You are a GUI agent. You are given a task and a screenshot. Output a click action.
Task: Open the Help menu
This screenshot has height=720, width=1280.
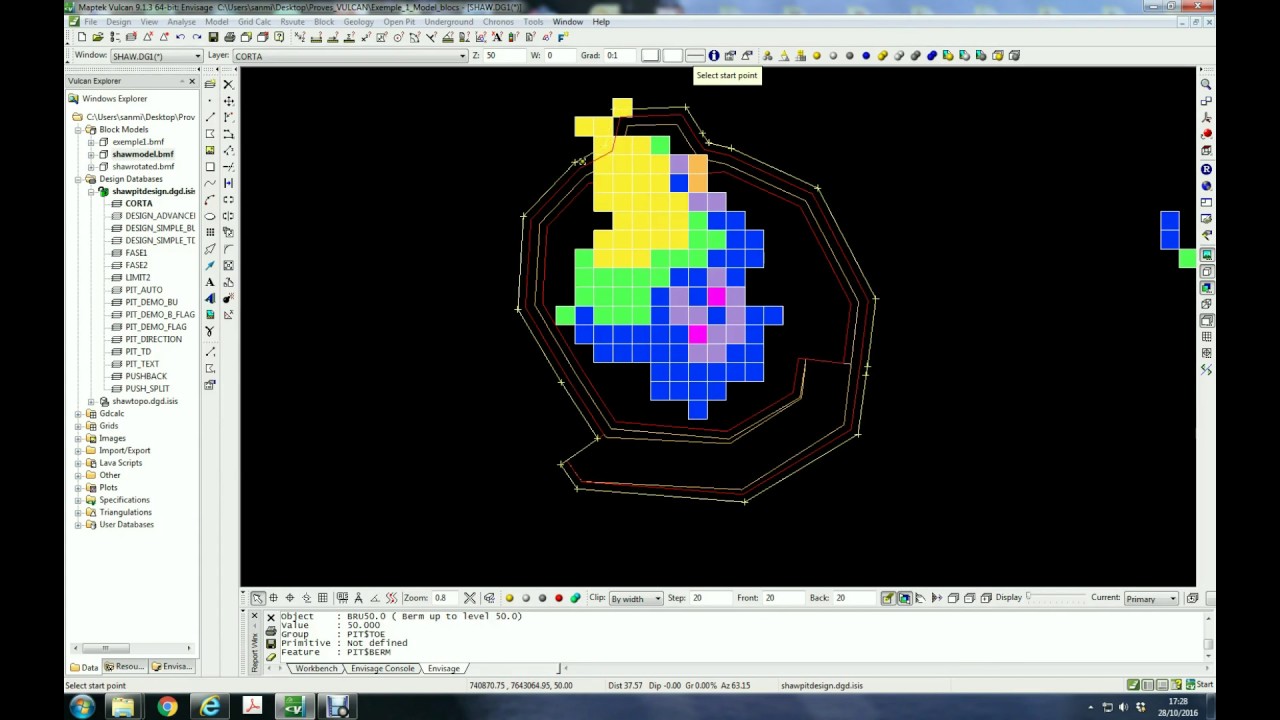(601, 21)
